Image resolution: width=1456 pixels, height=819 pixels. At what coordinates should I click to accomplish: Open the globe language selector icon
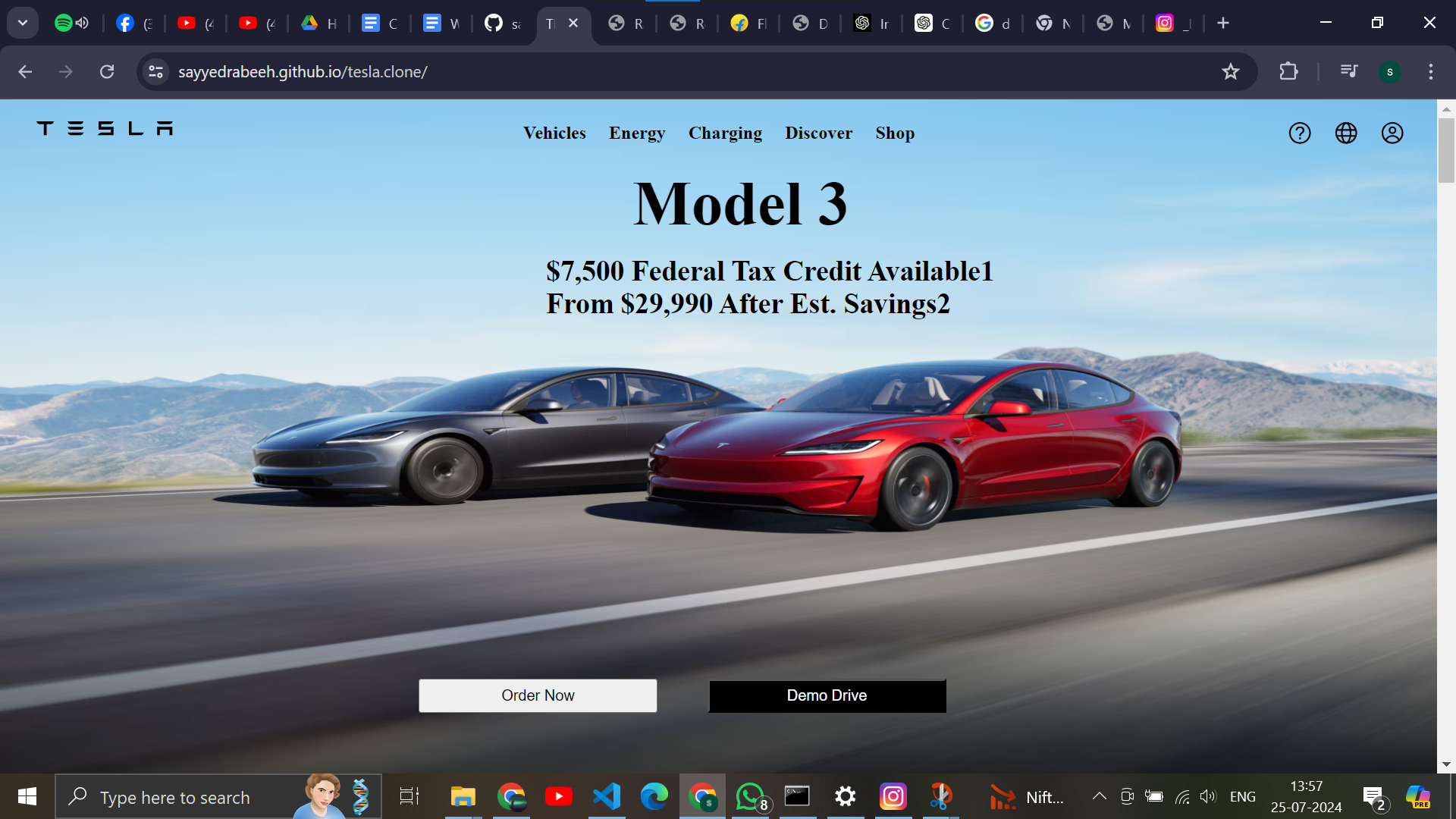[1346, 133]
